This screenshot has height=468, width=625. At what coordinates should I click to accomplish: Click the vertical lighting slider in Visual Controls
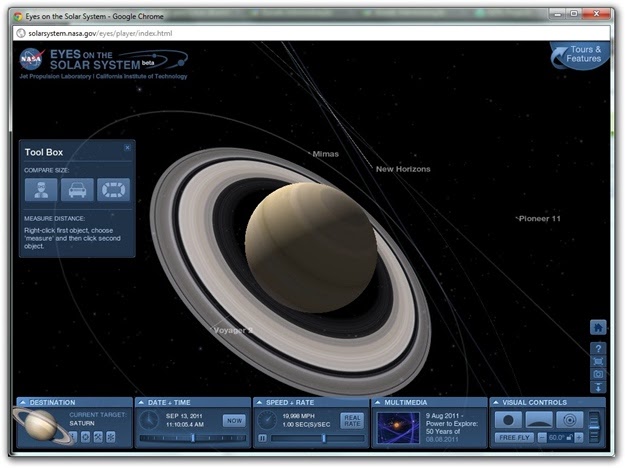[x=594, y=427]
